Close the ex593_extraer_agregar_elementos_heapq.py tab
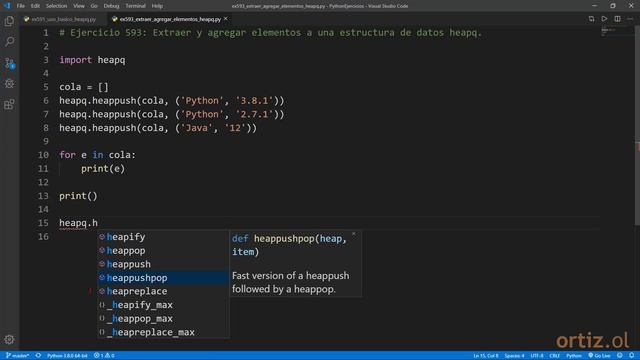Image resolution: width=640 pixels, height=360 pixels. coord(226,19)
